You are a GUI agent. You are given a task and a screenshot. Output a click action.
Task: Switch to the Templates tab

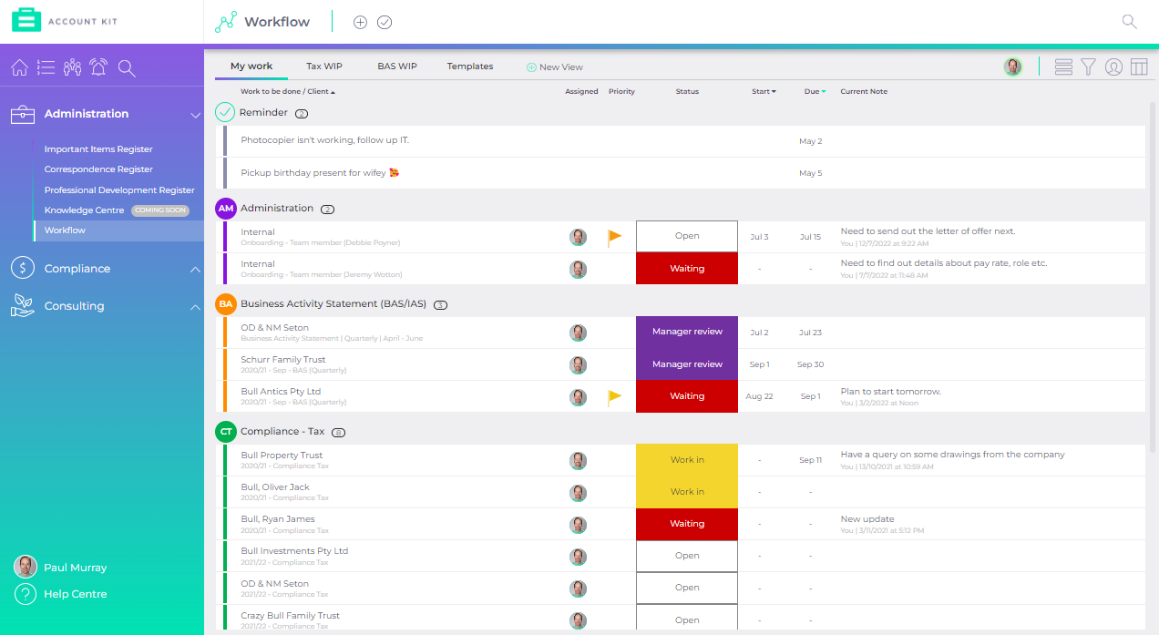point(469,66)
